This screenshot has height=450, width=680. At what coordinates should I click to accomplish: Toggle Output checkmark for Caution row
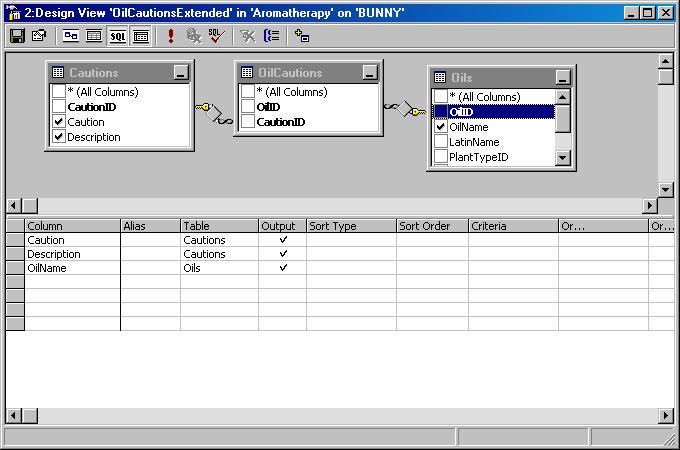coord(283,240)
